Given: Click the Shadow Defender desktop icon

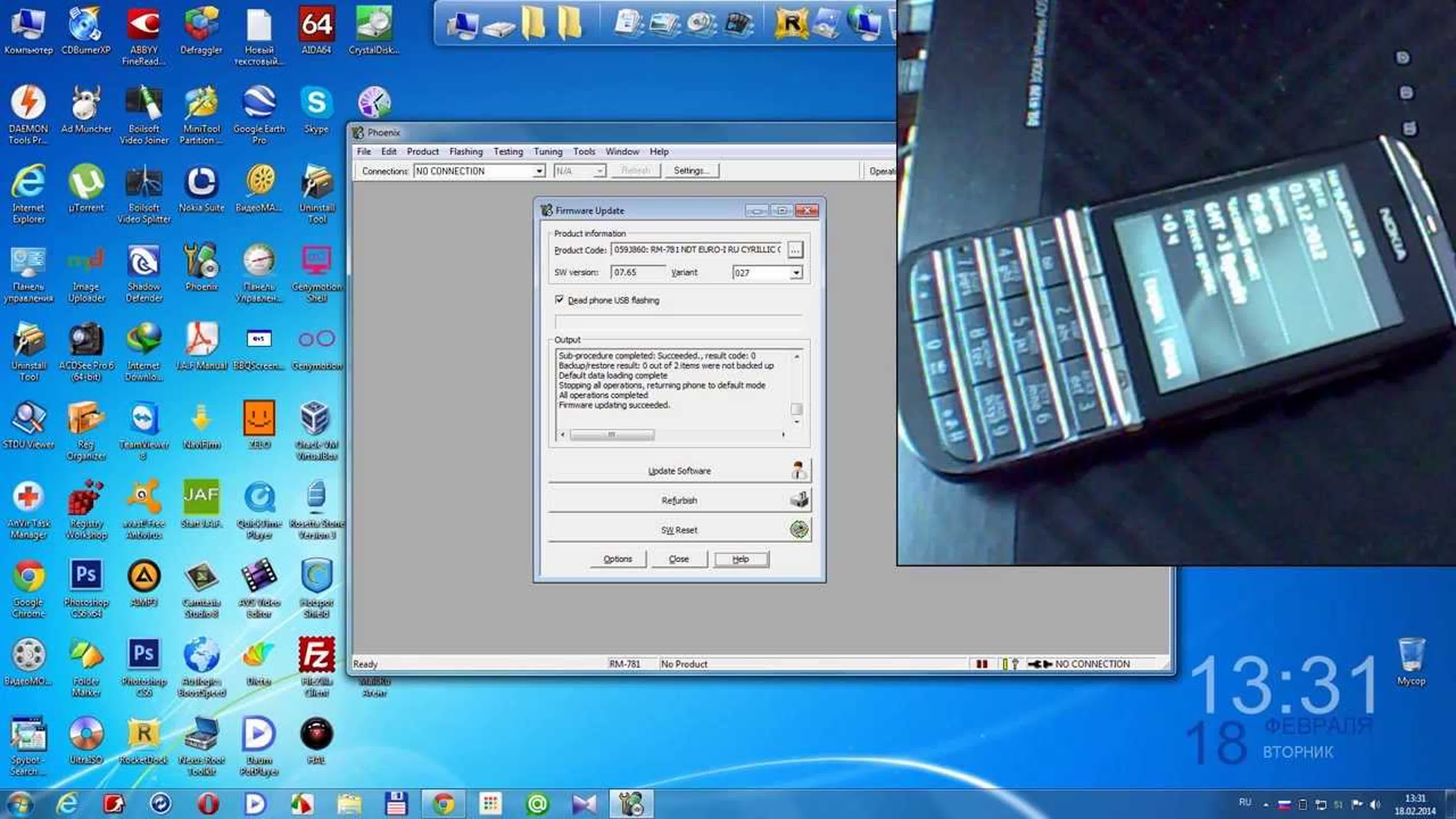Looking at the screenshot, I should (x=144, y=273).
